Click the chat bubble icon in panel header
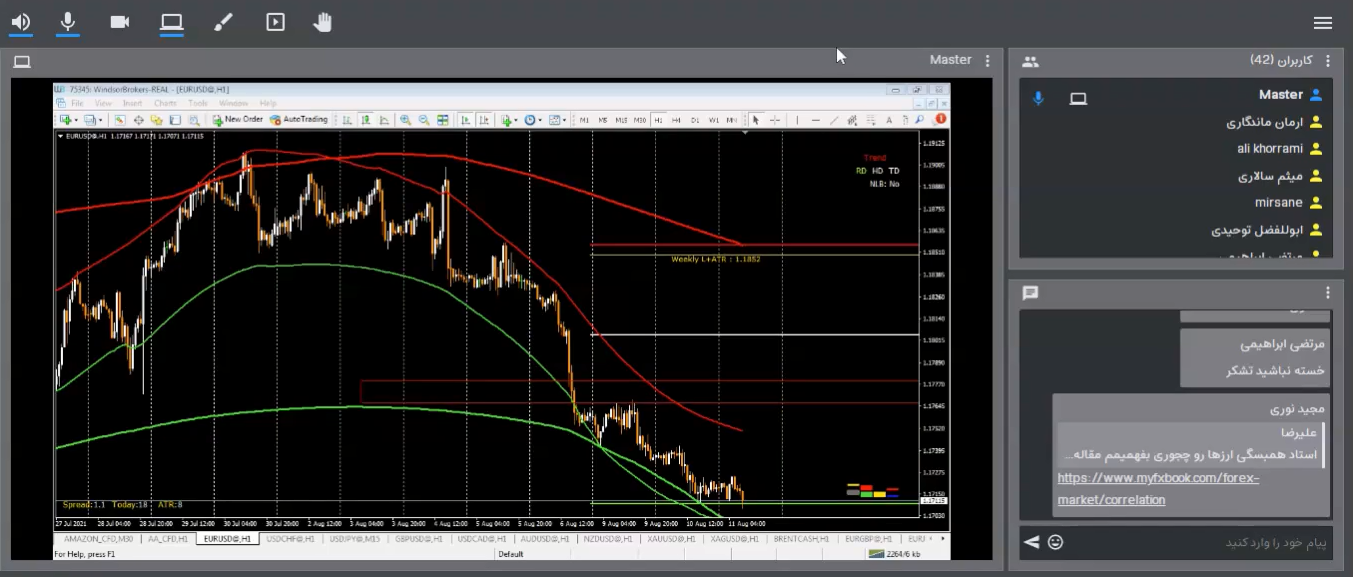 (1030, 293)
